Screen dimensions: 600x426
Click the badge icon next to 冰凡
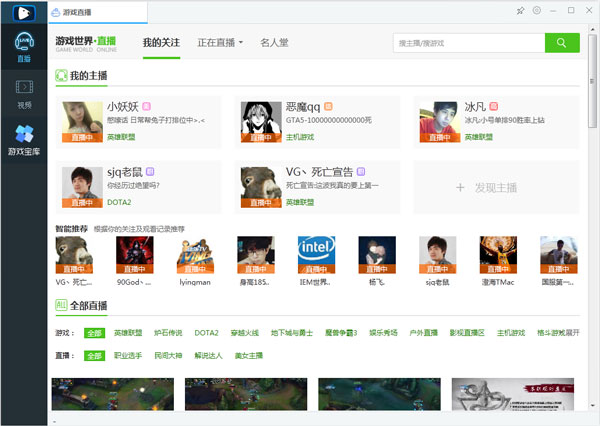pyautogui.click(x=494, y=106)
